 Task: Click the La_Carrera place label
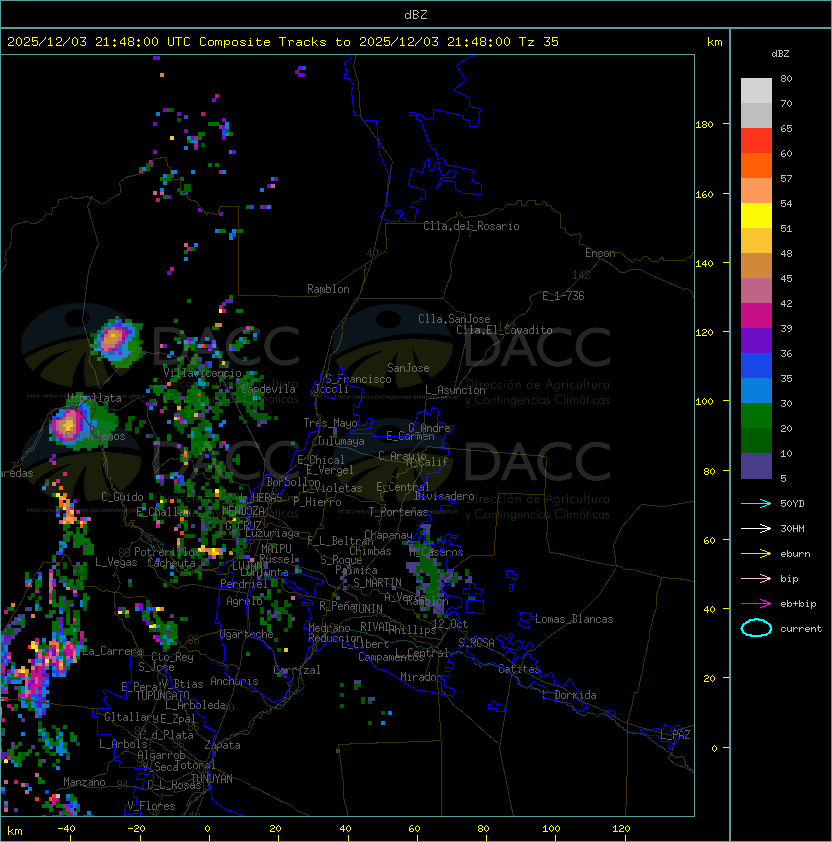pos(113,651)
